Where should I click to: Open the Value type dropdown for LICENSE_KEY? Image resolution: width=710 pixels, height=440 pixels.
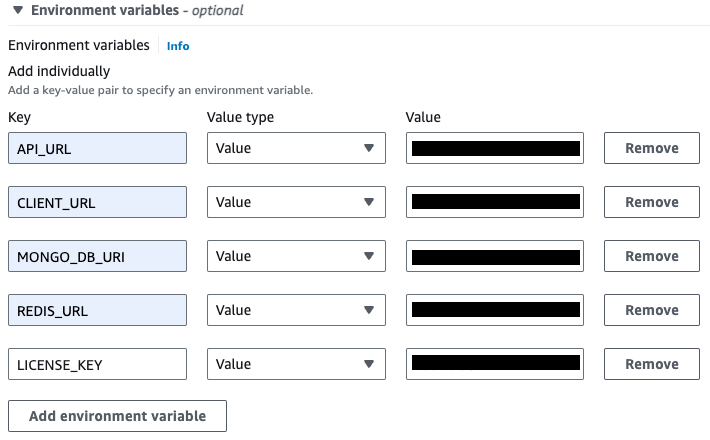click(296, 364)
